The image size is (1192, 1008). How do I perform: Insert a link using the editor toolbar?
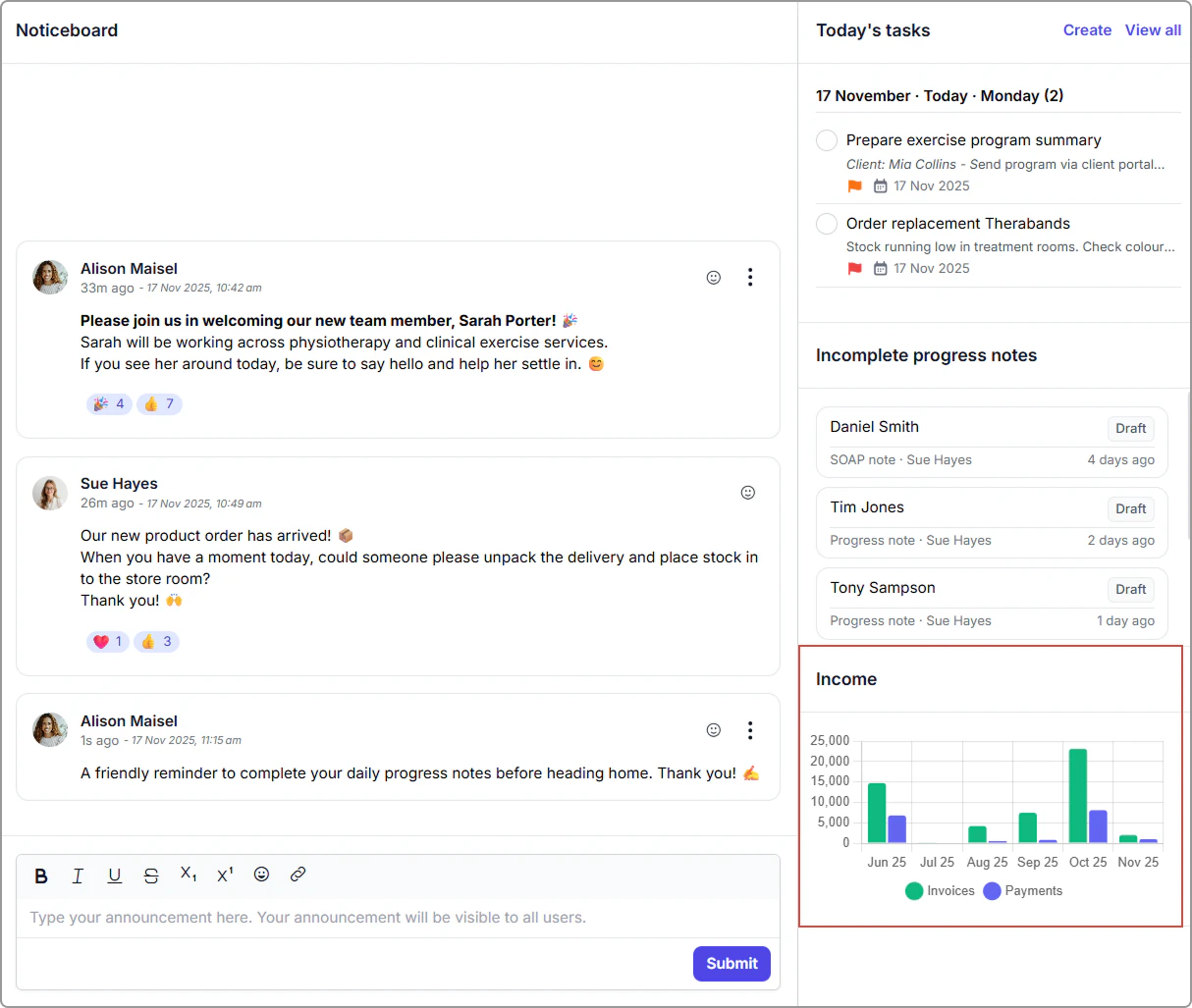tap(298, 875)
